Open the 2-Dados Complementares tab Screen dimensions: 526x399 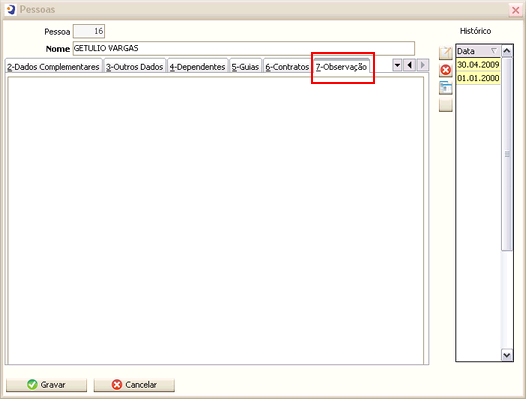point(53,66)
